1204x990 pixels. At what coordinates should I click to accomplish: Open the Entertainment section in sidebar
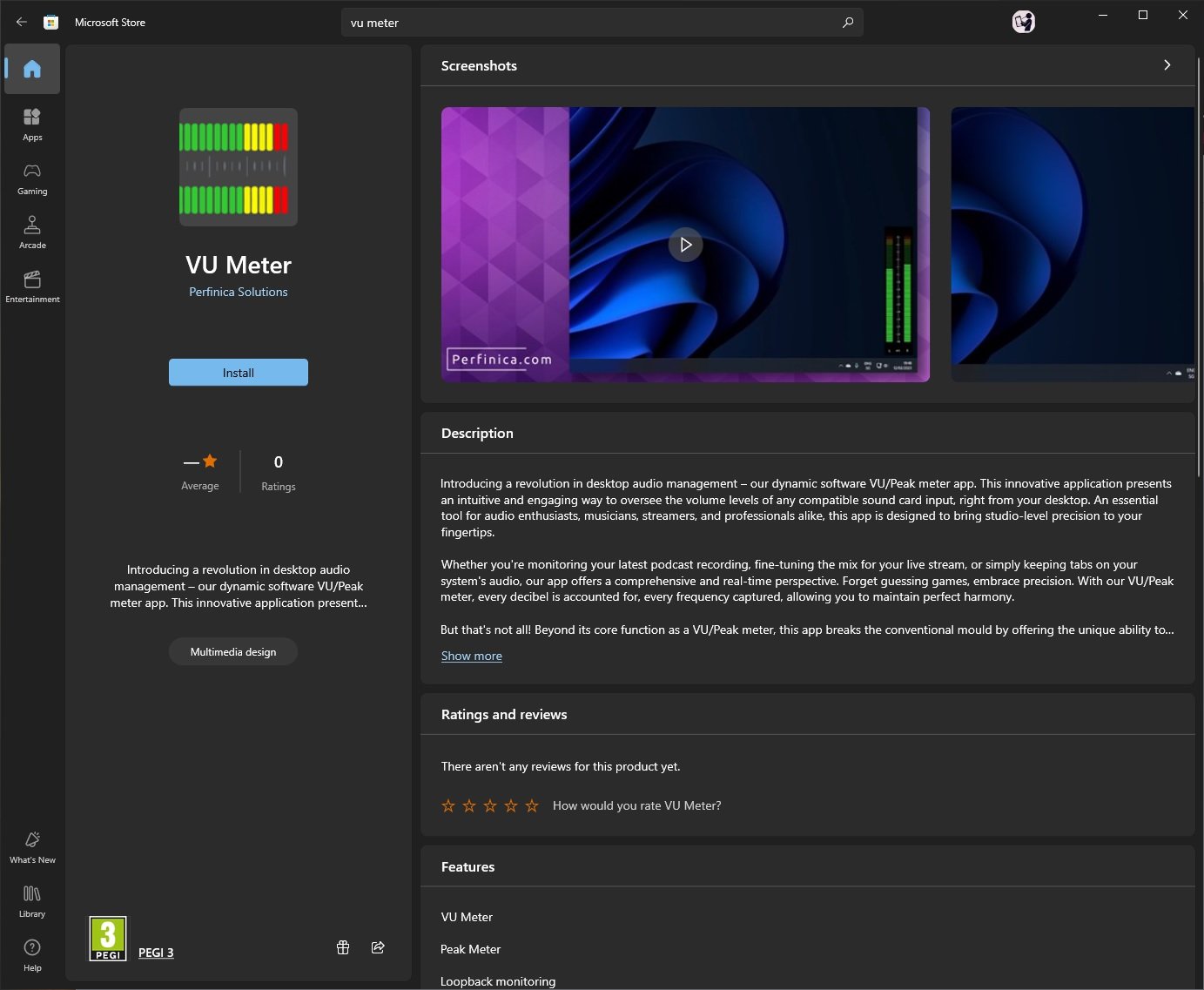coord(32,286)
